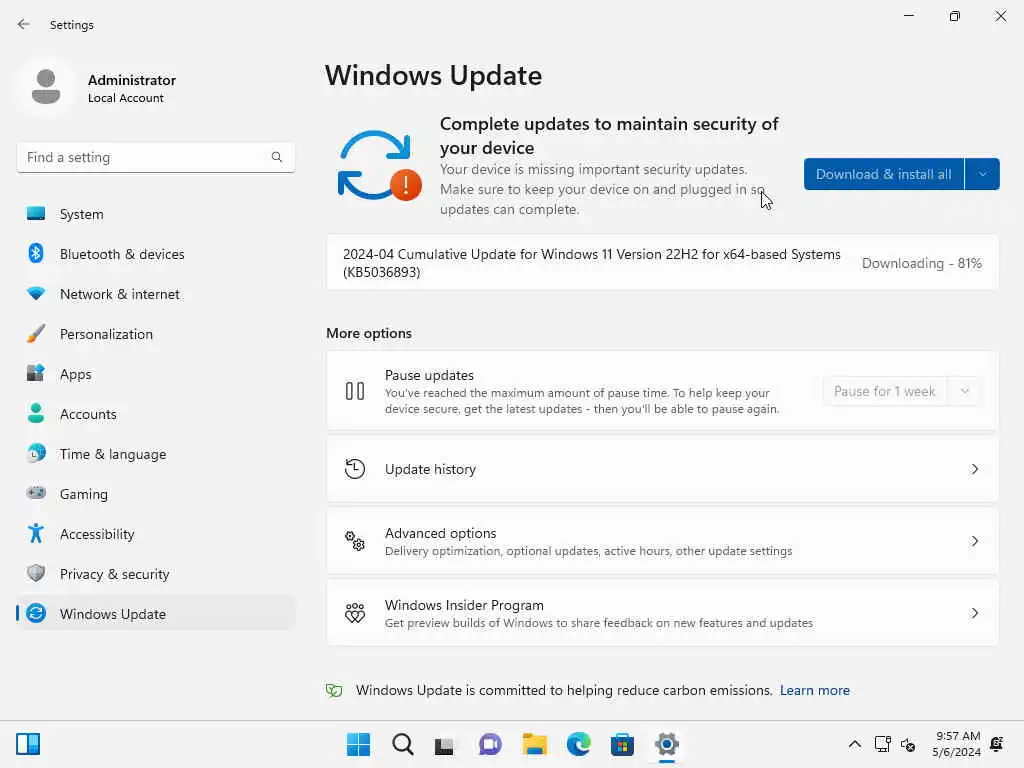Click the Advanced options gears icon
The height and width of the screenshot is (768, 1024).
[x=355, y=541]
